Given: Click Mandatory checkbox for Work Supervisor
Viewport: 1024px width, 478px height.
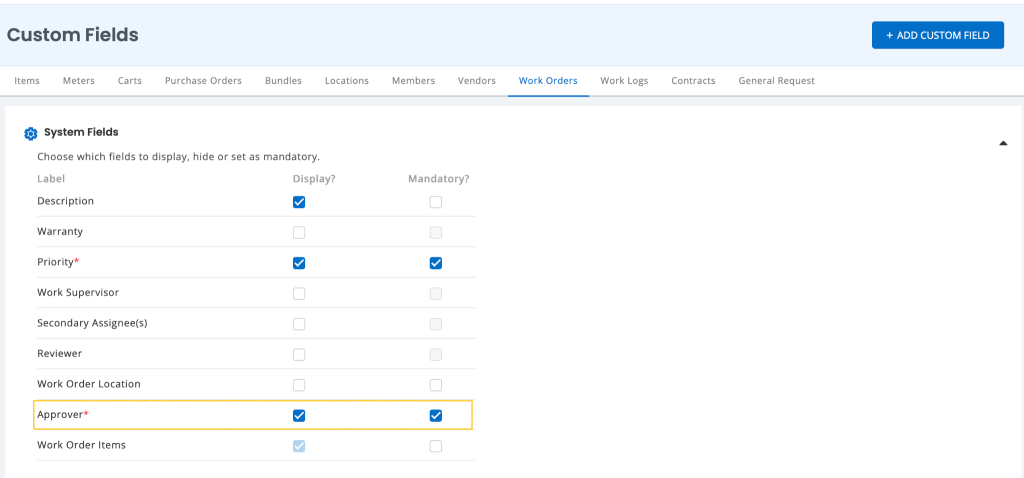Looking at the screenshot, I should pyautogui.click(x=436, y=293).
